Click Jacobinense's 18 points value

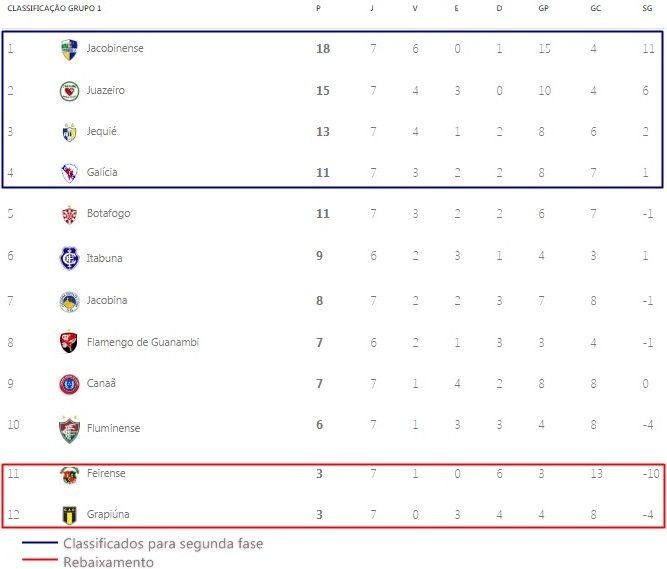pos(323,49)
